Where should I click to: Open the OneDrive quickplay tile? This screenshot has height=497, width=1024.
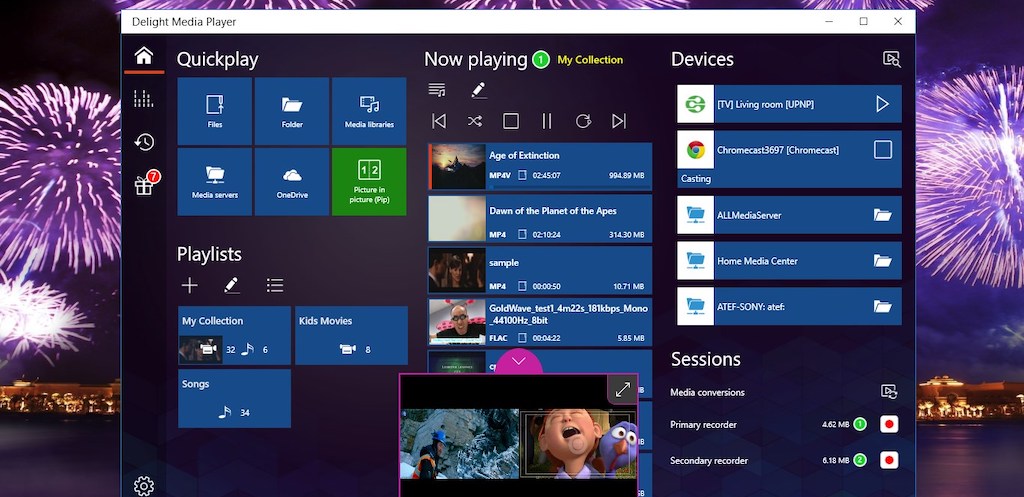(292, 181)
